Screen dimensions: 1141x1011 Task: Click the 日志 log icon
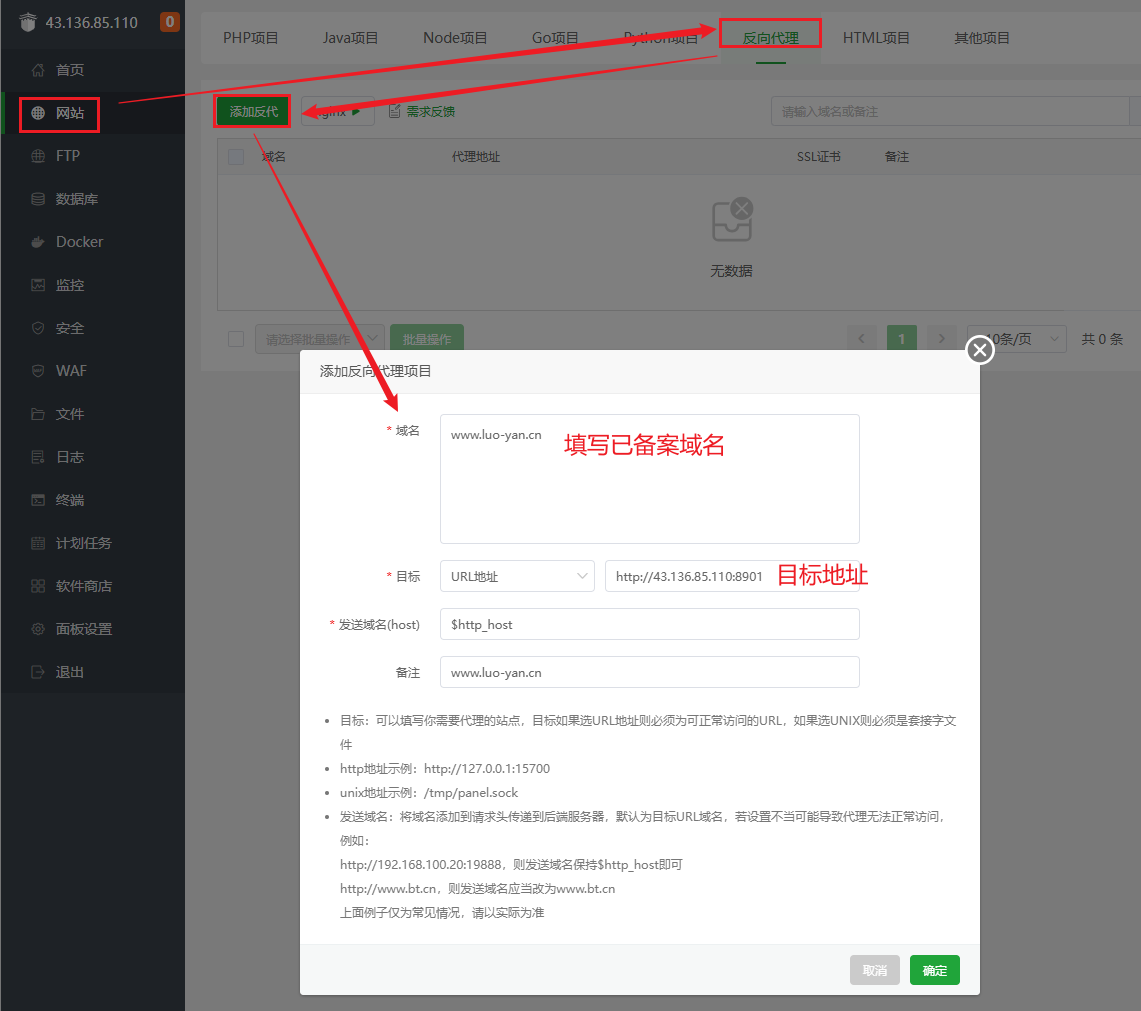point(38,457)
